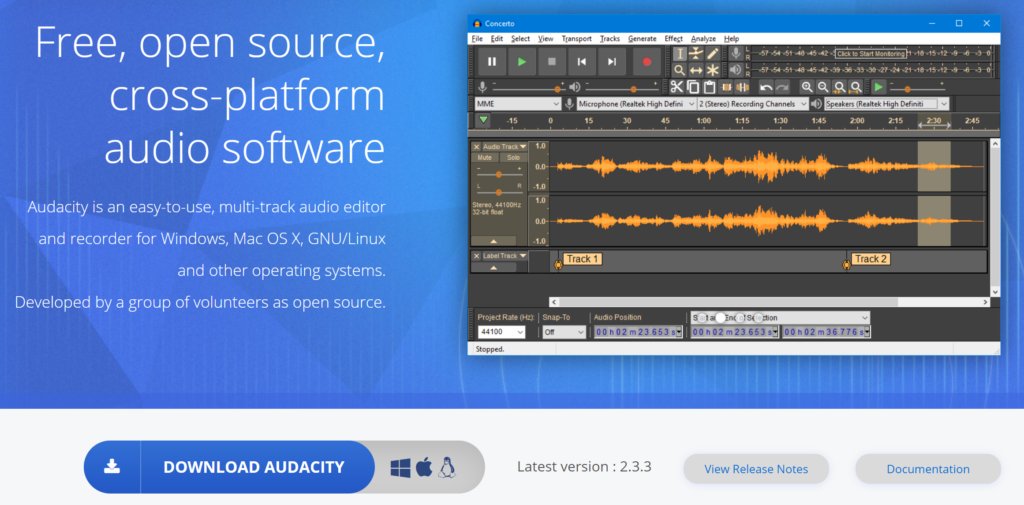Click the clipboard Paste icon

[709, 87]
